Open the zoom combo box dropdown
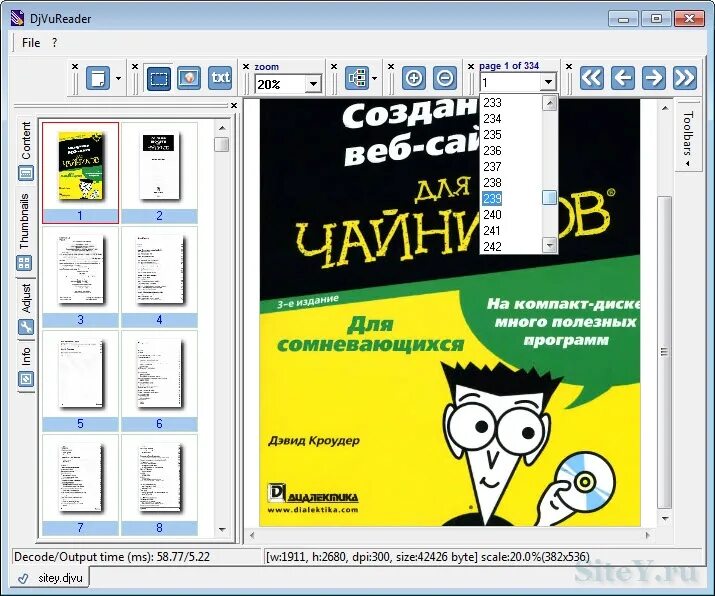This screenshot has width=715, height=596. coord(313,84)
